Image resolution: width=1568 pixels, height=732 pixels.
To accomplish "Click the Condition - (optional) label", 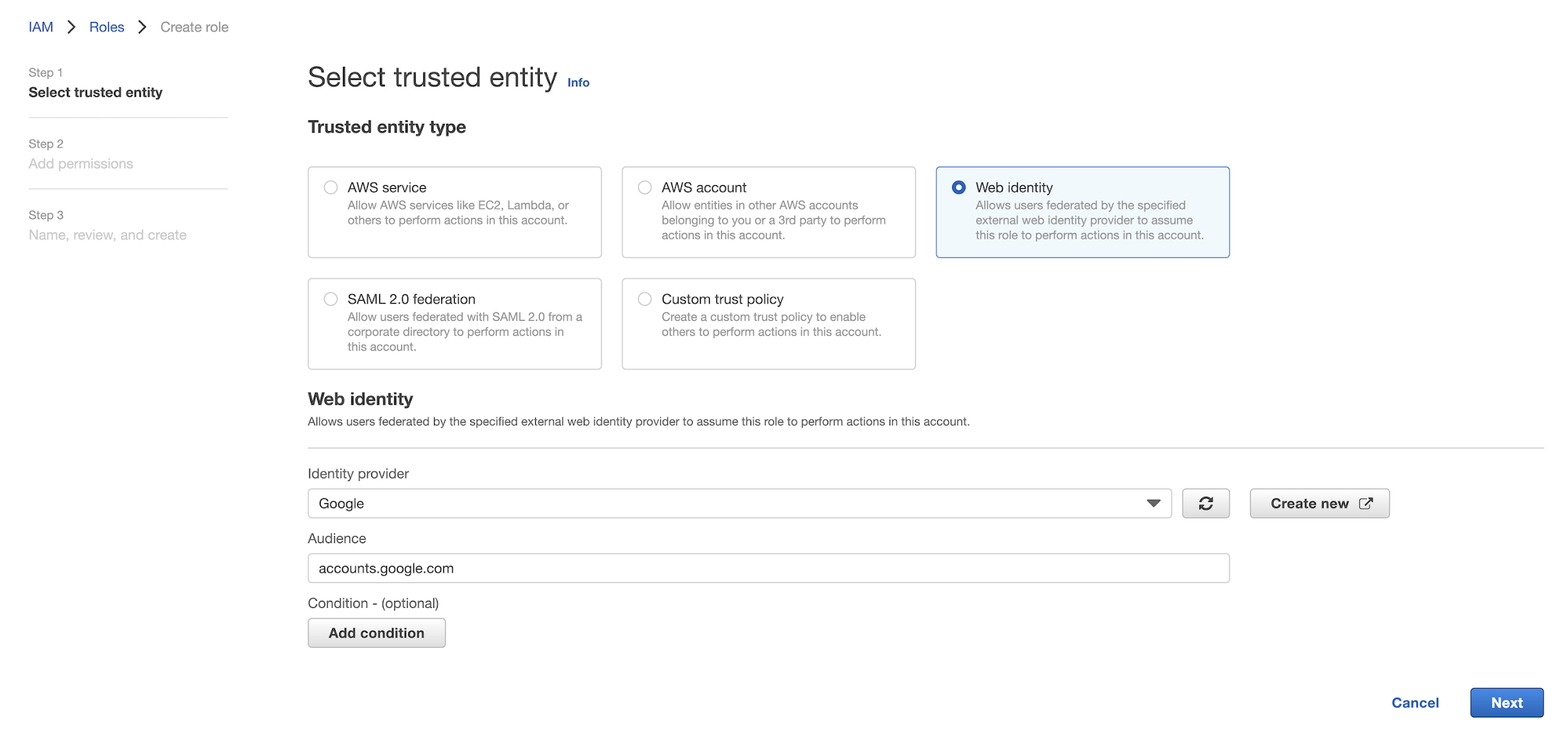I will click(373, 604).
